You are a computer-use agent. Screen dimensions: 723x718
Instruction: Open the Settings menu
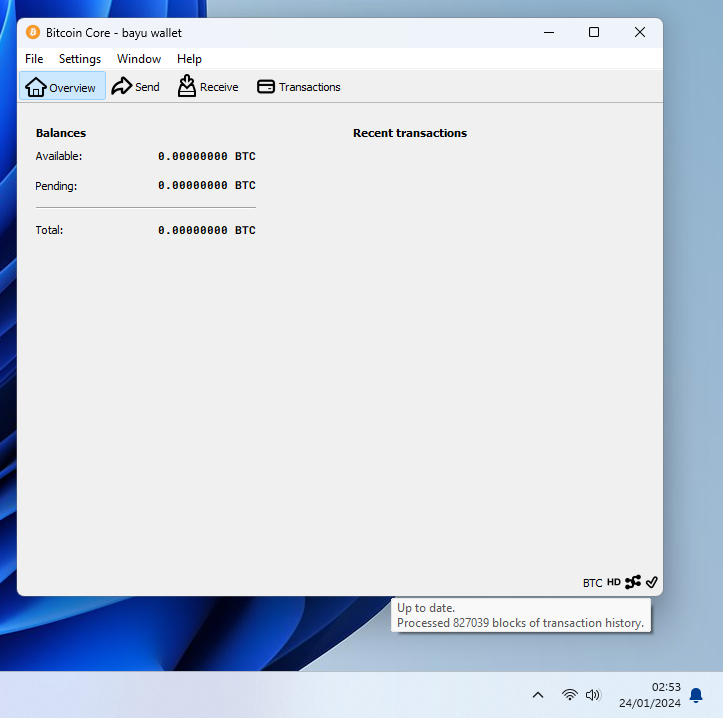point(80,59)
